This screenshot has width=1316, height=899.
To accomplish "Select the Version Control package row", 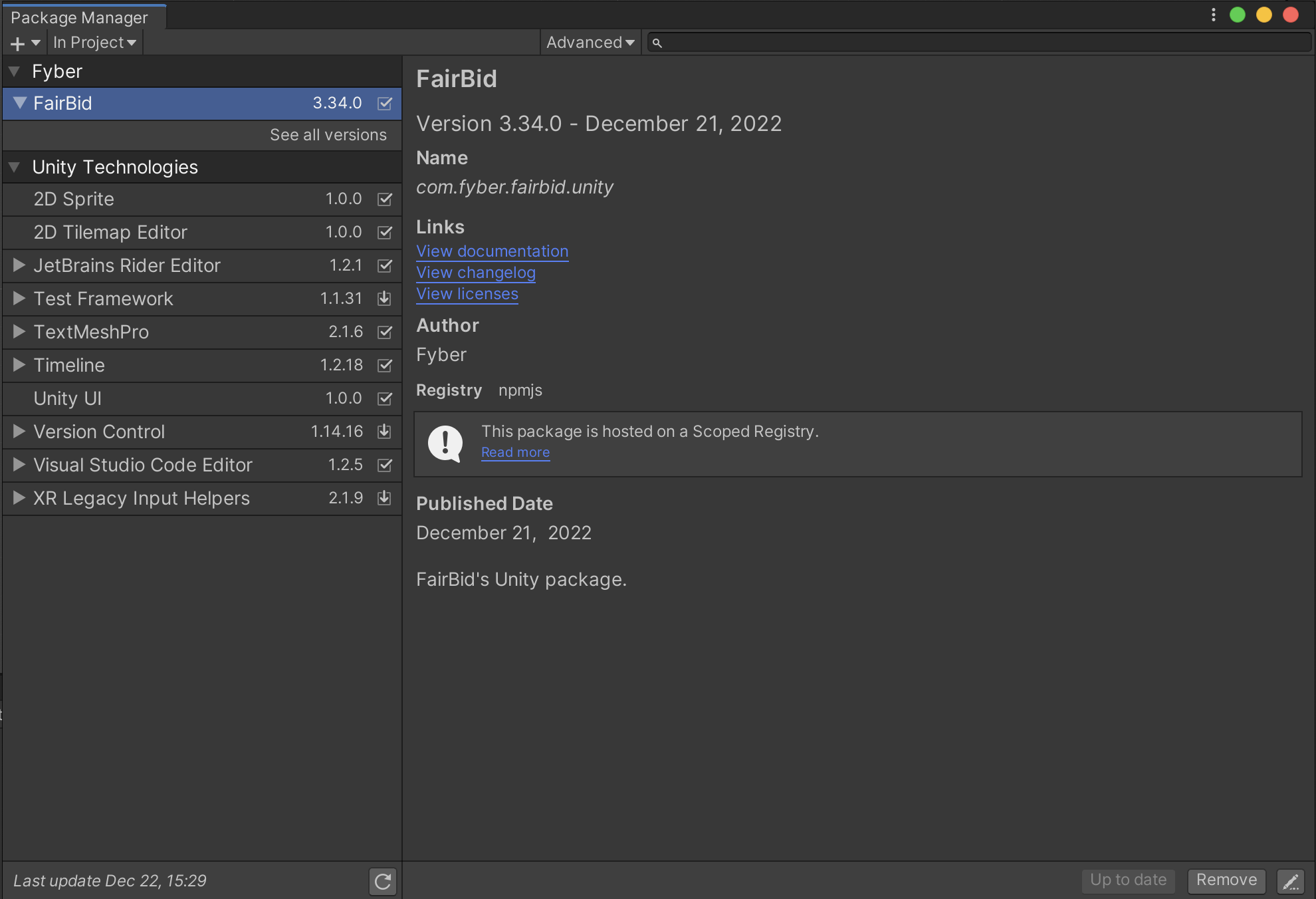I will [202, 432].
